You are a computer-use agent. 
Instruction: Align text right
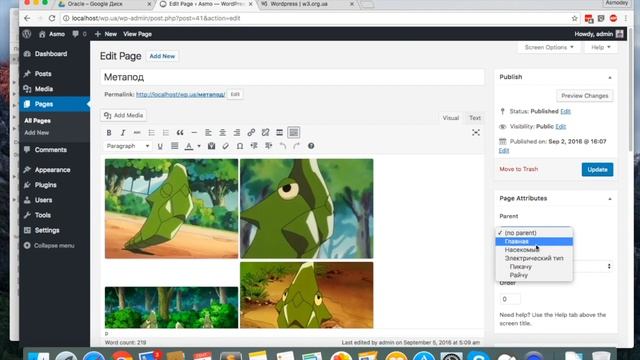237,133
